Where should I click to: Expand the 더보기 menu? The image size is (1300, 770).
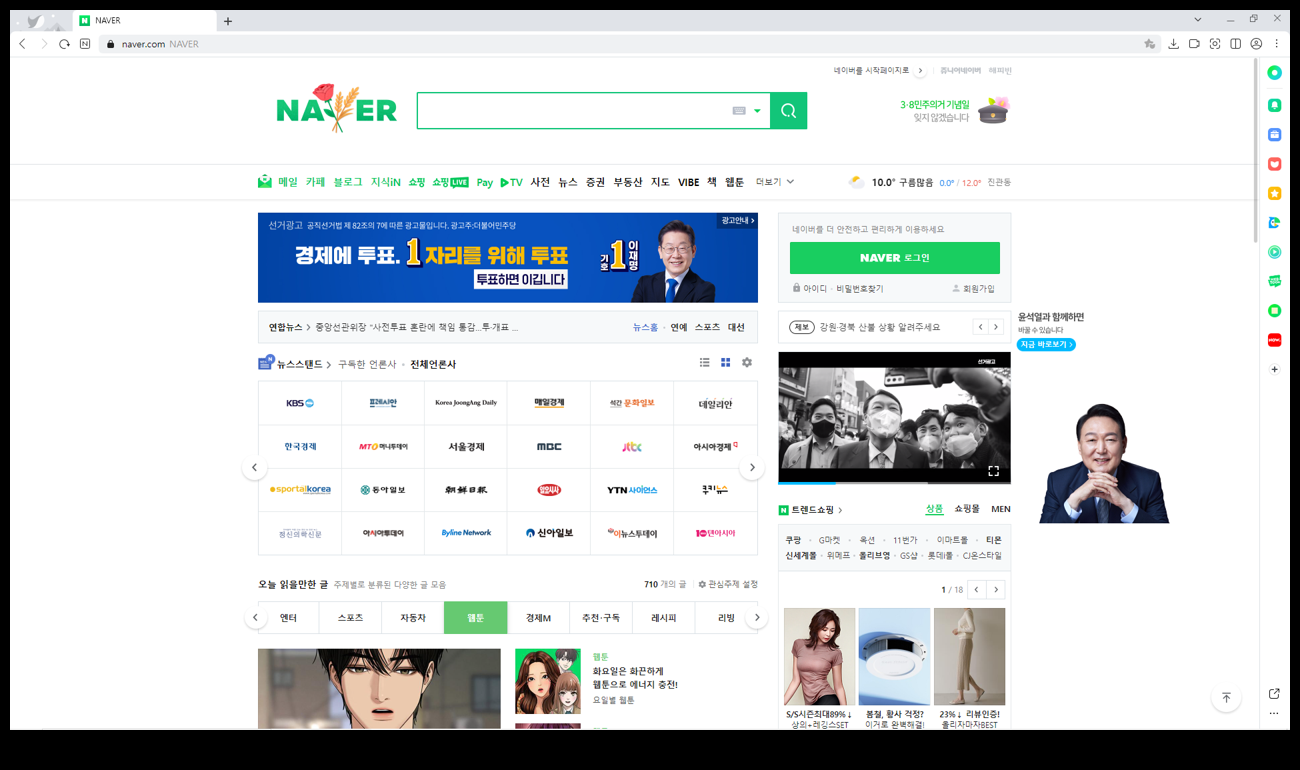pyautogui.click(x=775, y=182)
